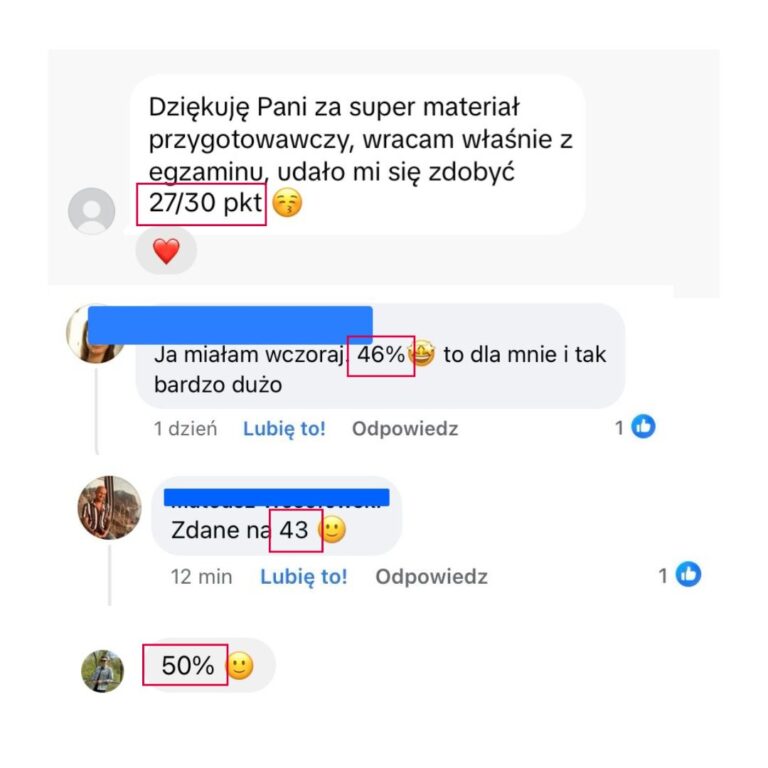768x768 pixels.
Task: Like the 46% comment with Lubię to!
Action: [284, 429]
